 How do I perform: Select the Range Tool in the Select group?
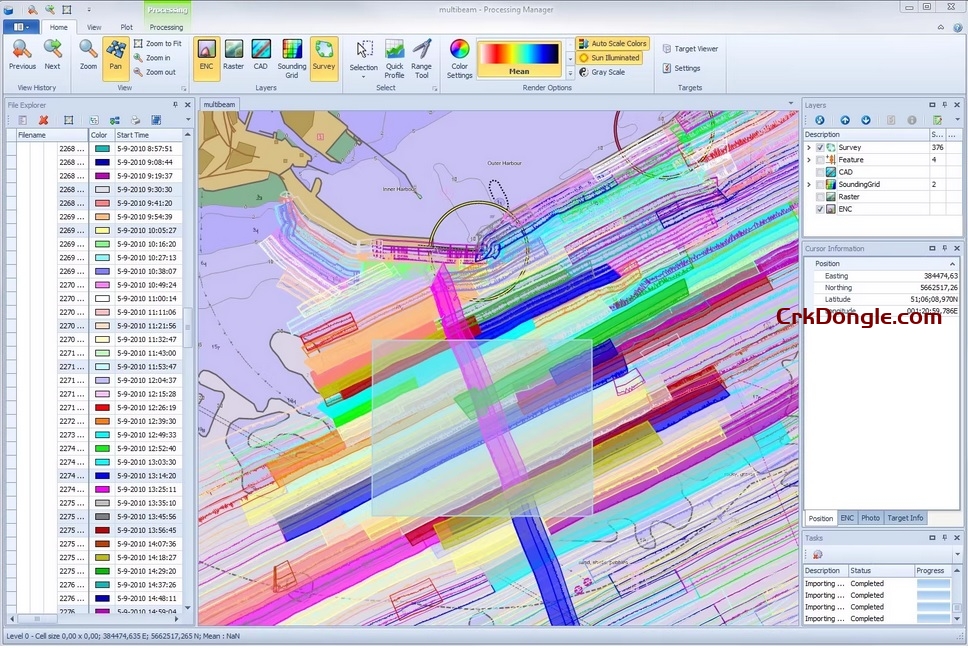click(x=421, y=59)
